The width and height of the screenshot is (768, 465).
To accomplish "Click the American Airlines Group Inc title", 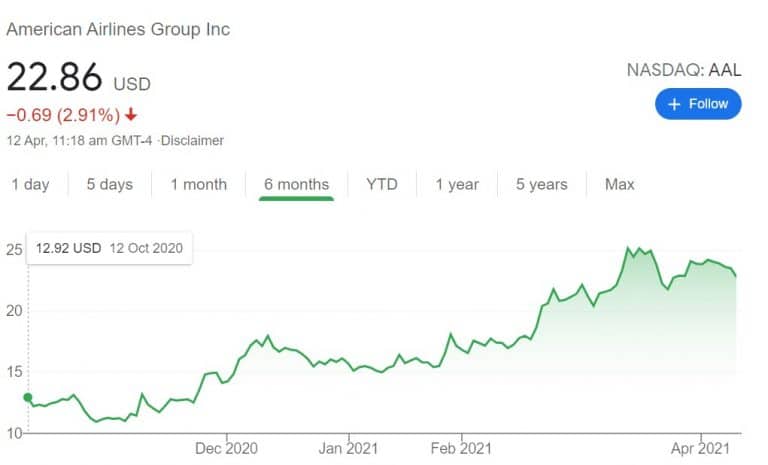I will [118, 29].
